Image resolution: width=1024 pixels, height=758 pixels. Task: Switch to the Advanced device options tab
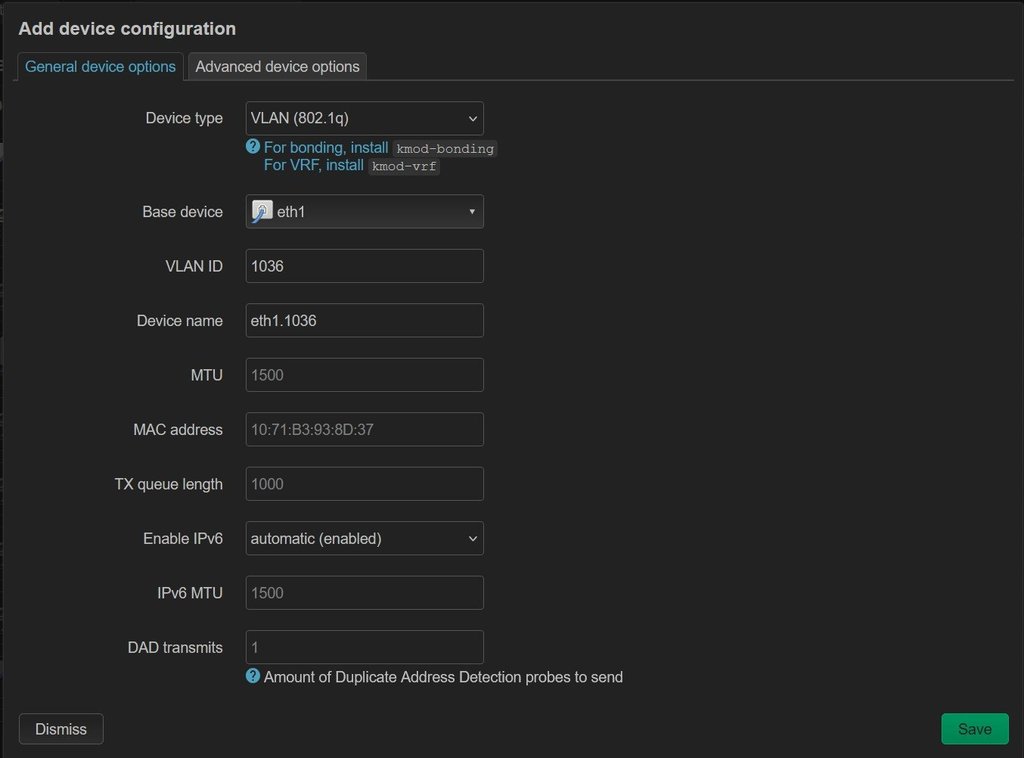point(277,67)
